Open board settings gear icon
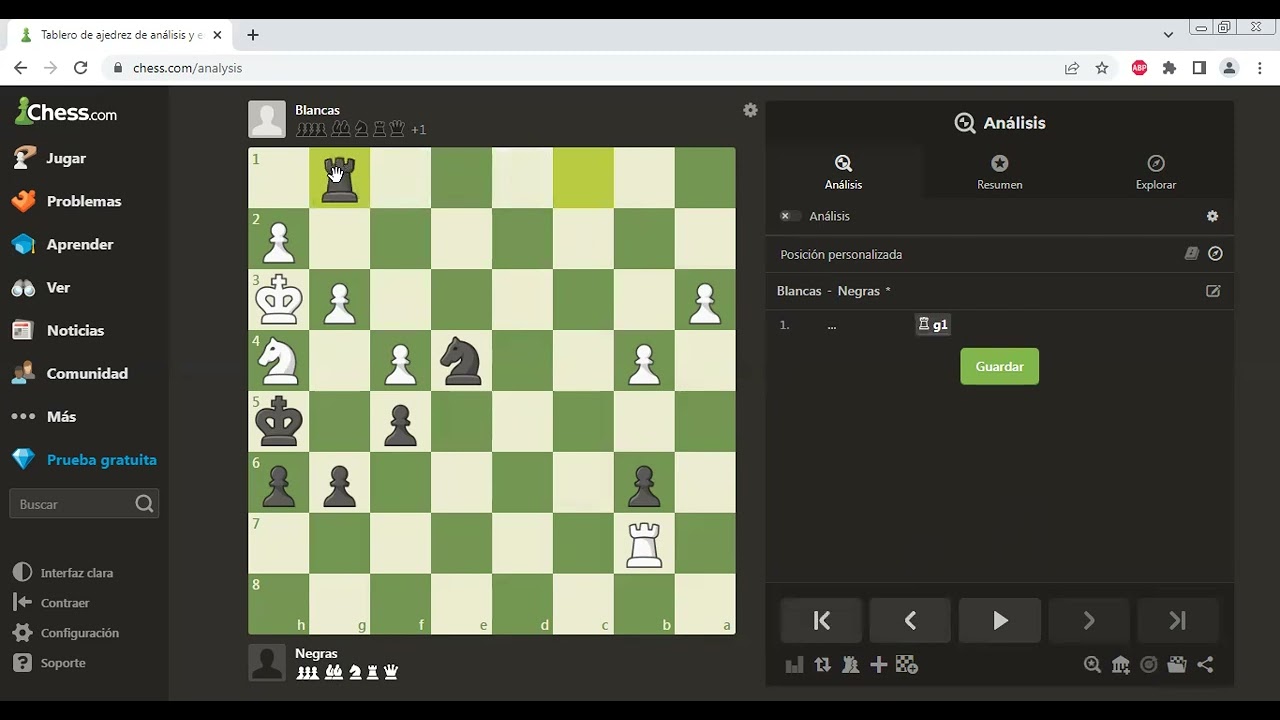 (x=750, y=110)
